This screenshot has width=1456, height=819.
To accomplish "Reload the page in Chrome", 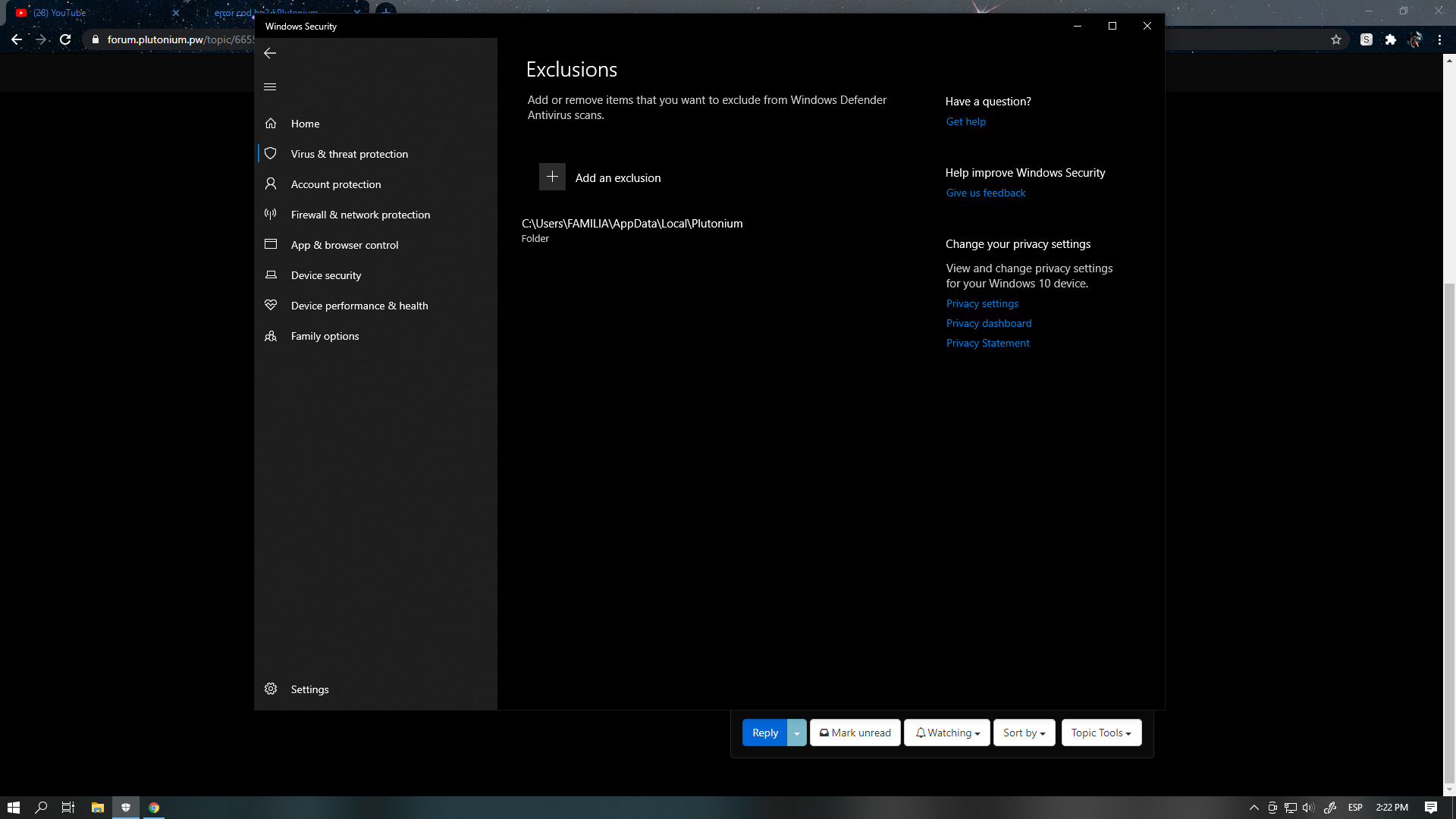I will [x=65, y=39].
